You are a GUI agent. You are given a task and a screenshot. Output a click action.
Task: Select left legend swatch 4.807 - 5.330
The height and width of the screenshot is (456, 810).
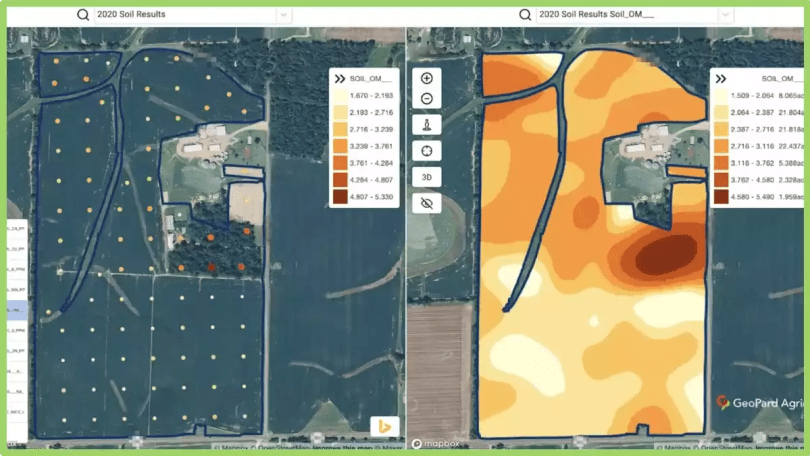point(340,197)
